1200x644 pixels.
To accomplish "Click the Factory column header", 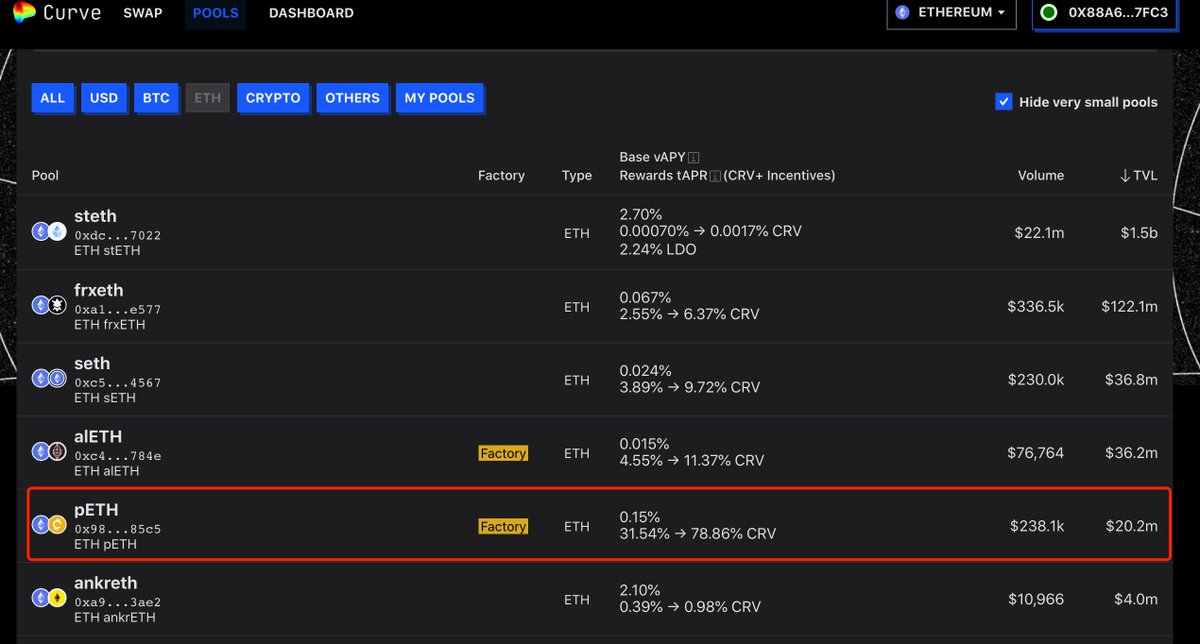I will pos(501,175).
